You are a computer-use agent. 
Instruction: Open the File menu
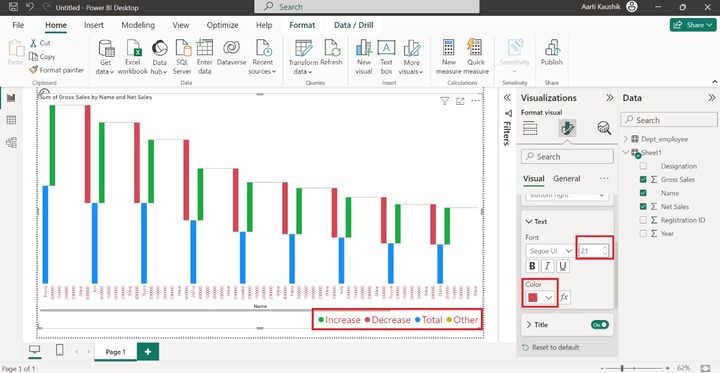coord(18,25)
